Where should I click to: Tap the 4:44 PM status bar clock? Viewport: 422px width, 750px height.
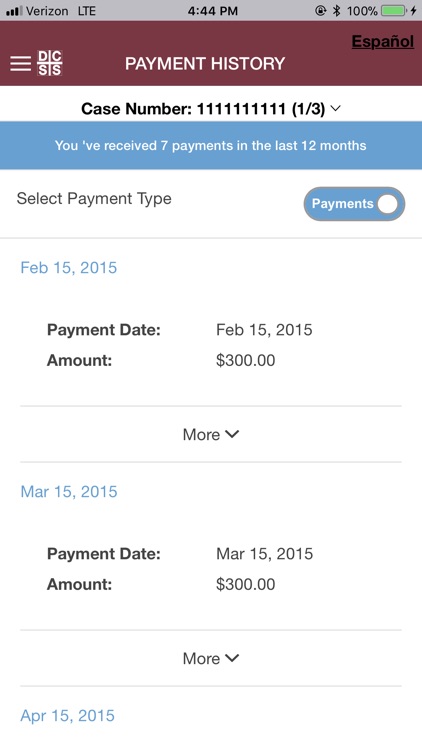pos(212,11)
